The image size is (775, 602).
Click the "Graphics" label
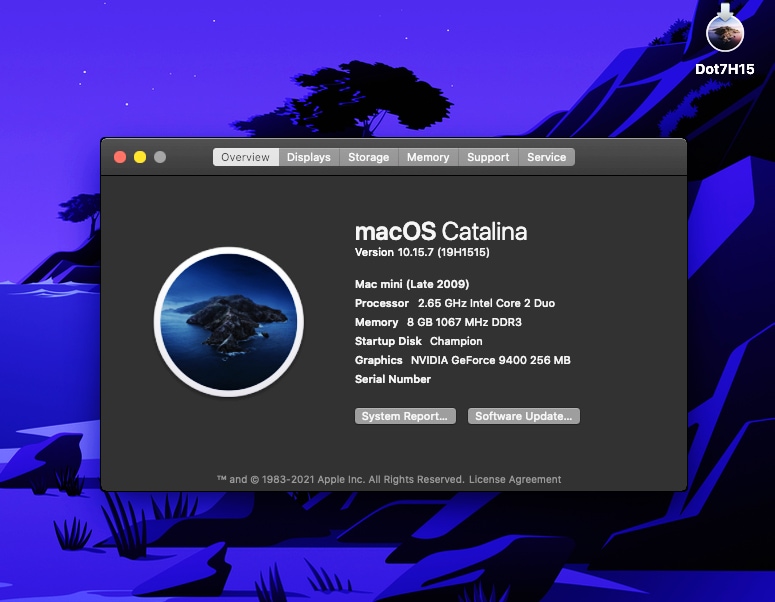[379, 360]
